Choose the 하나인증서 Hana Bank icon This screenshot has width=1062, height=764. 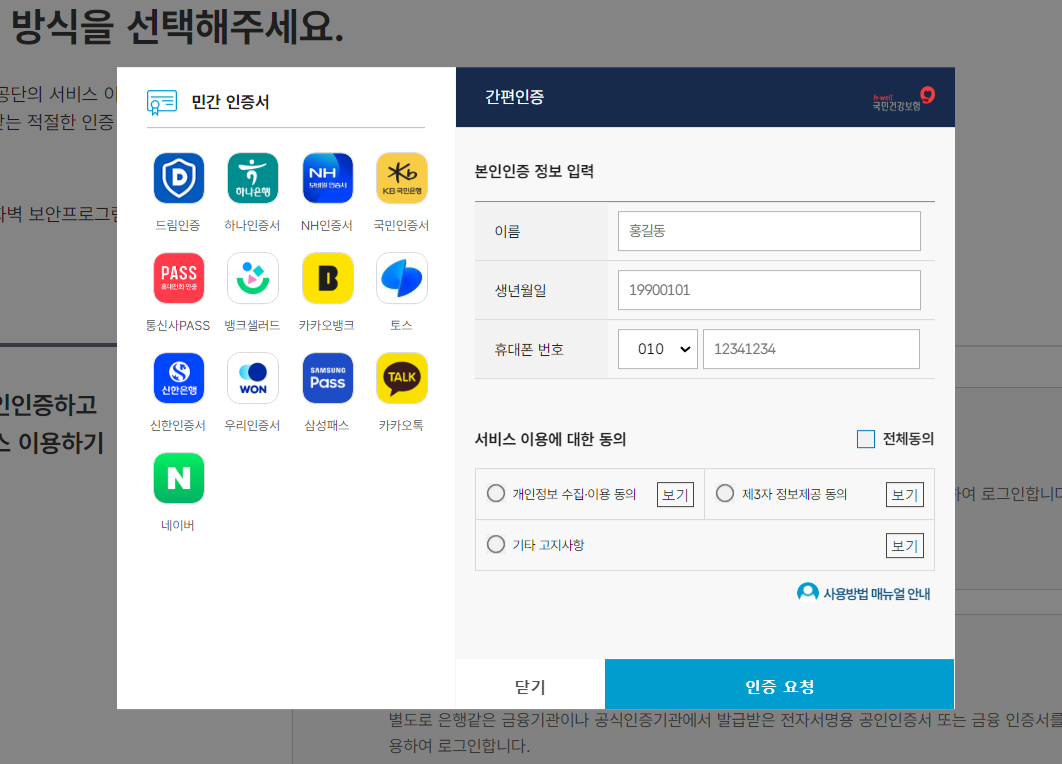(253, 178)
